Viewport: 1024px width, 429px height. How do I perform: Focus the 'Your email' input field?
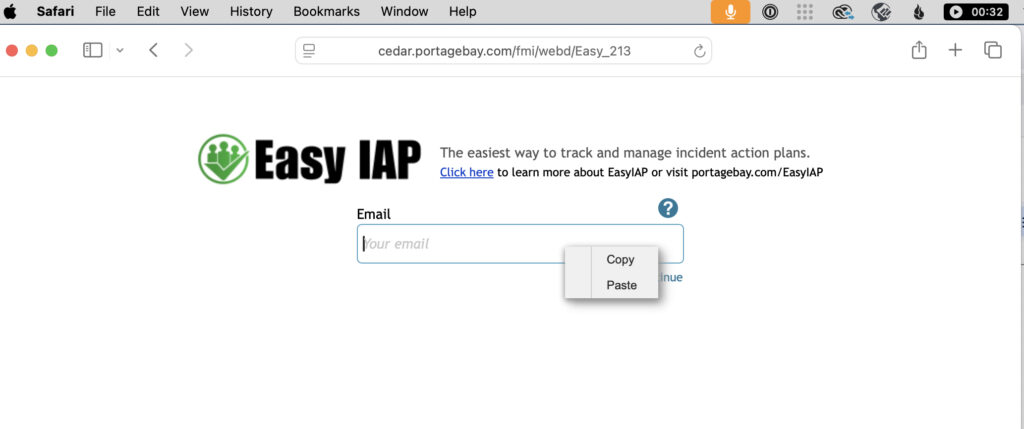point(520,244)
